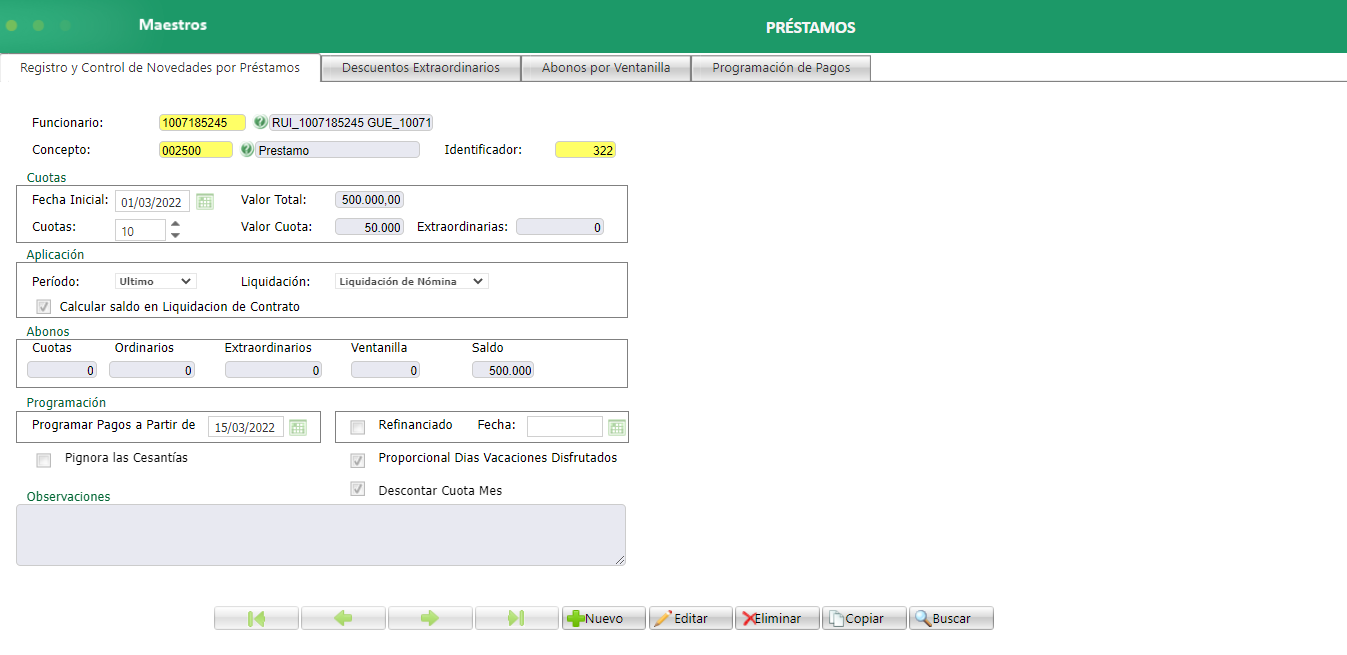This screenshot has height=655, width=1347.
Task: Click the Cuotas number field
Action: pyautogui.click(x=140, y=230)
